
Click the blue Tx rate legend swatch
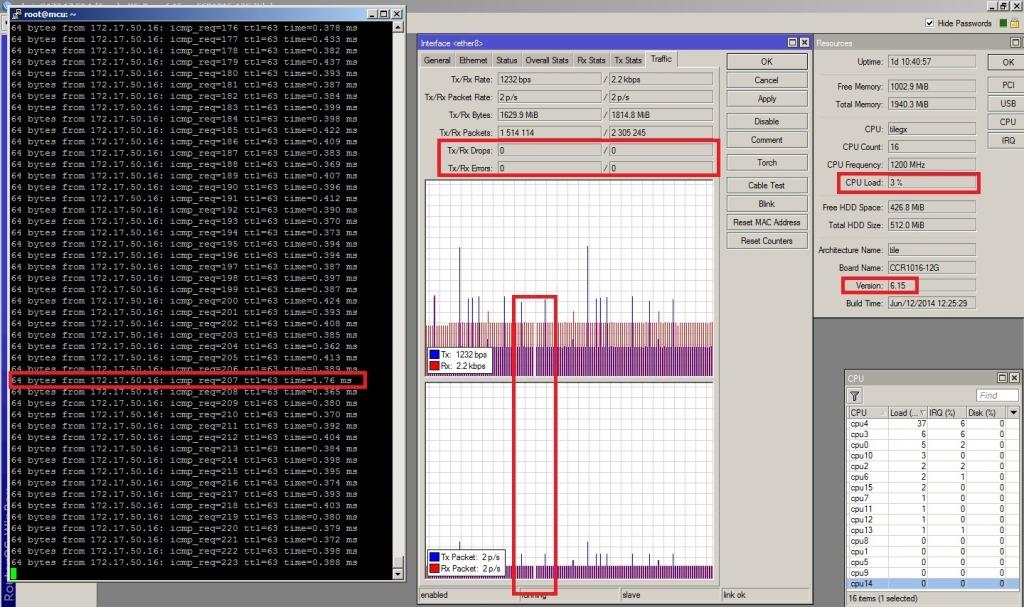(434, 355)
